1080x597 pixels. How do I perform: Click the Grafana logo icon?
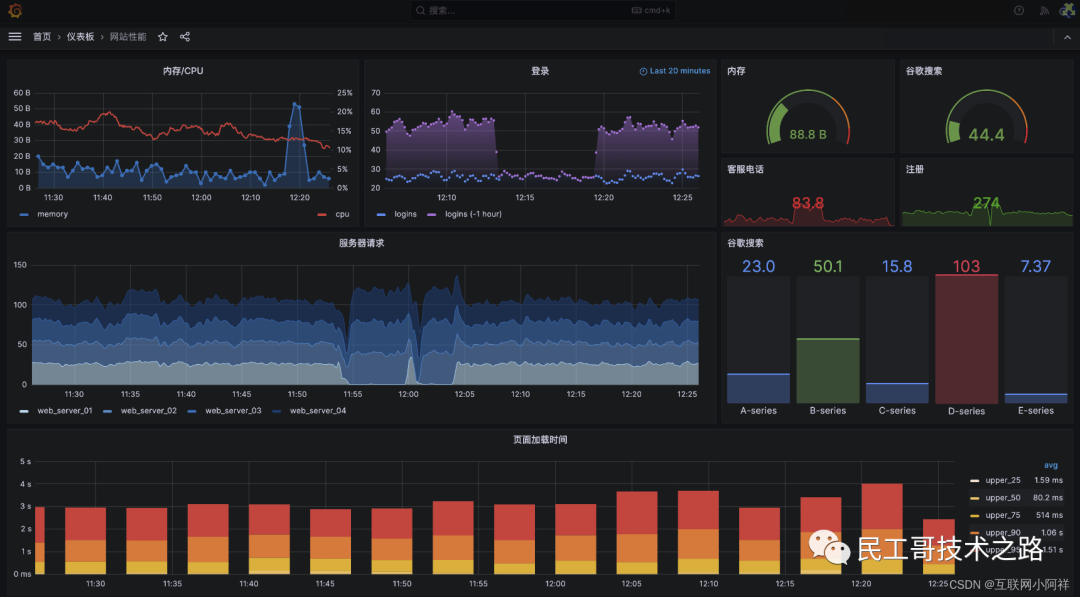14,10
